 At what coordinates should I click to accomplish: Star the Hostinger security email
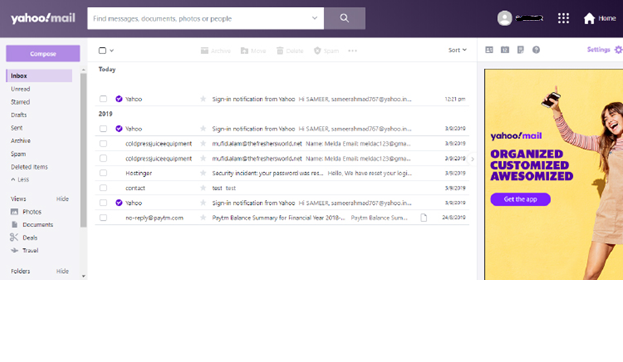203,173
